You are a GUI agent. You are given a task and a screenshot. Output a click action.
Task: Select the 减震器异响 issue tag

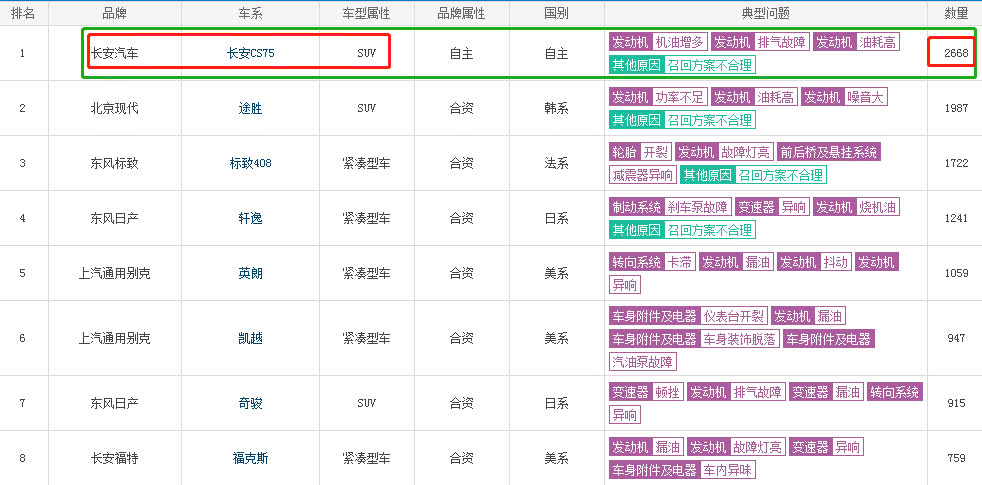coord(642,175)
